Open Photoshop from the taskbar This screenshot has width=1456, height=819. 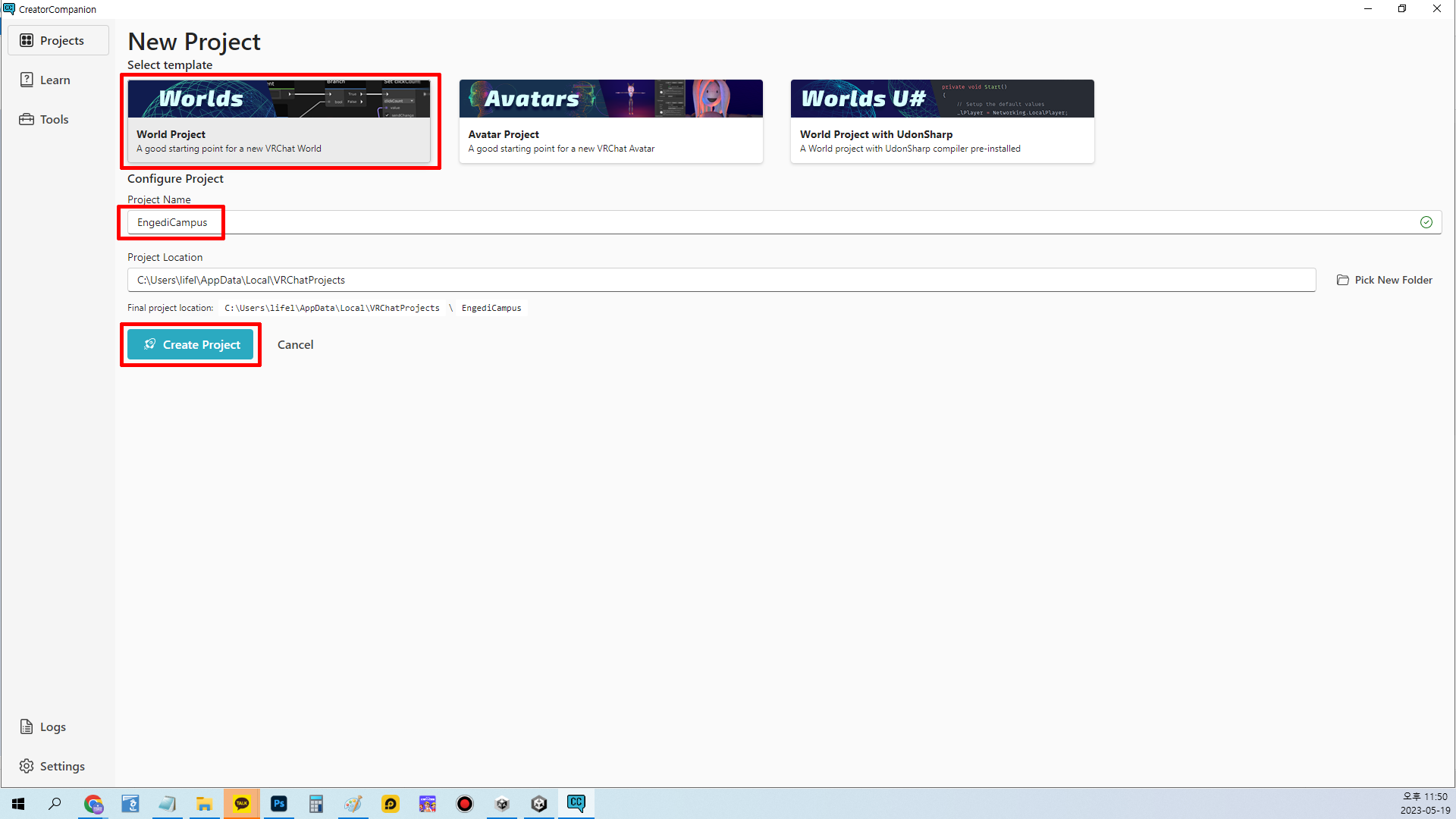279,804
